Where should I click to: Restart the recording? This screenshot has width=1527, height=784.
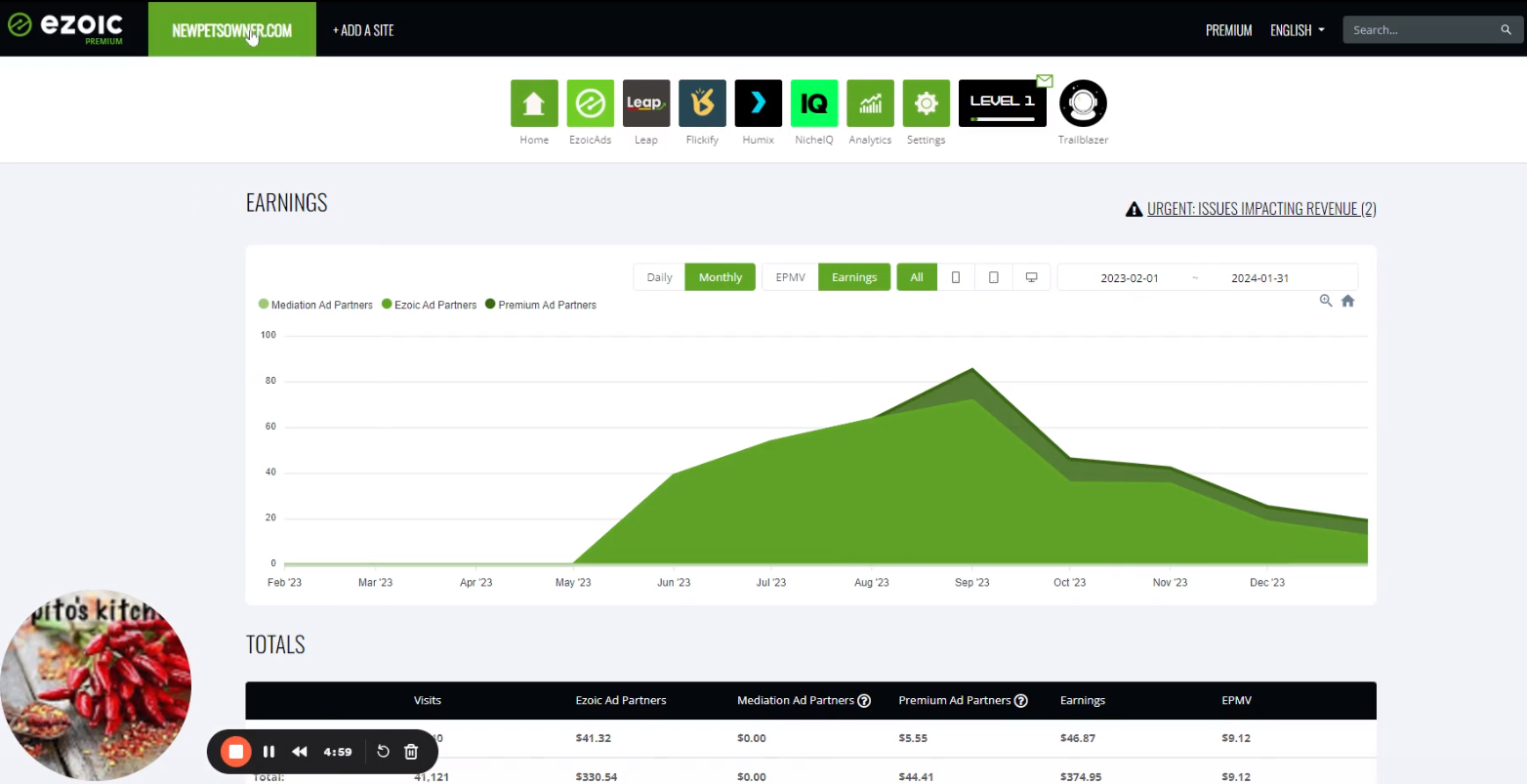coord(383,752)
